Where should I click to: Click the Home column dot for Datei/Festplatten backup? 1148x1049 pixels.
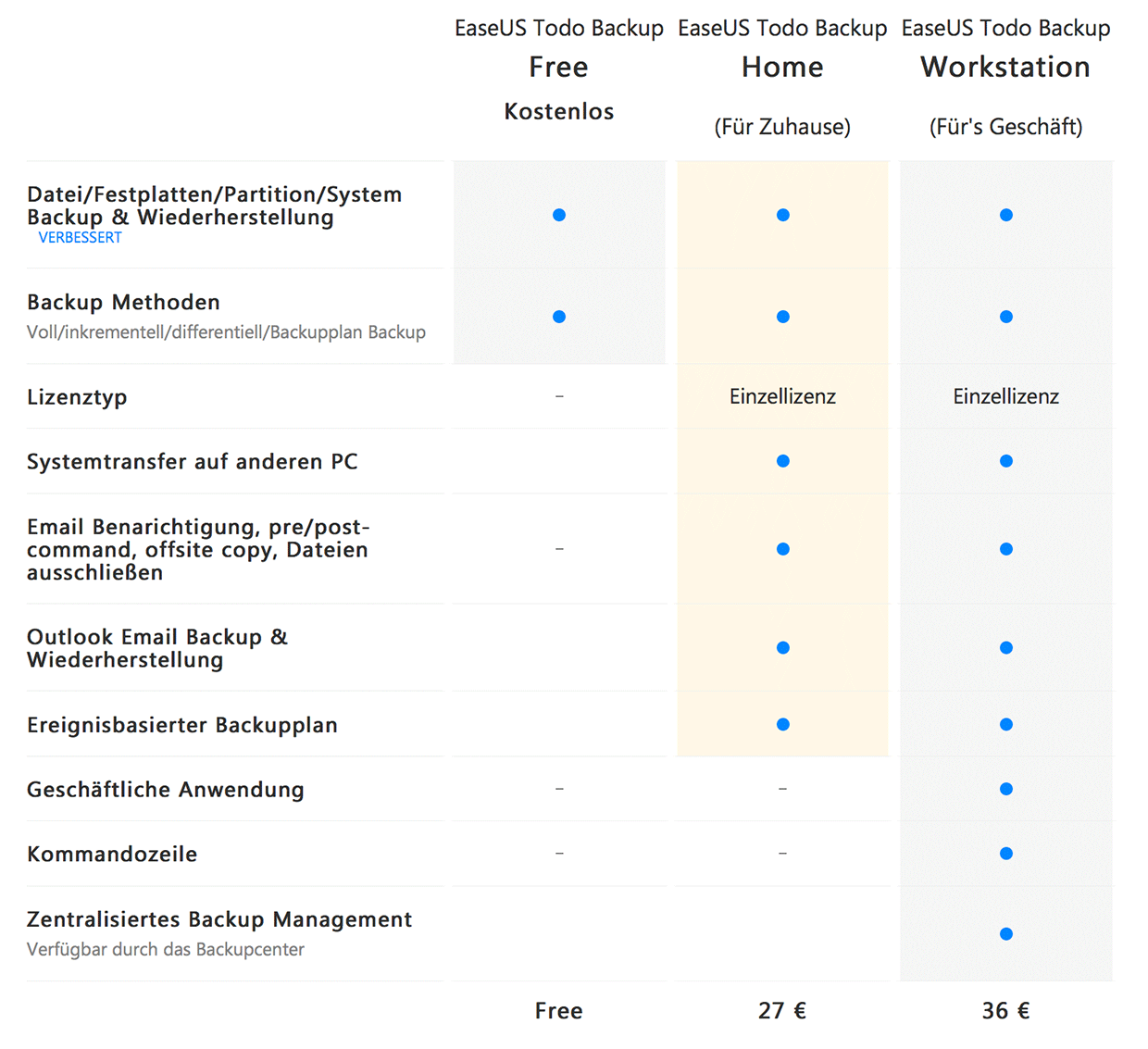[783, 215]
